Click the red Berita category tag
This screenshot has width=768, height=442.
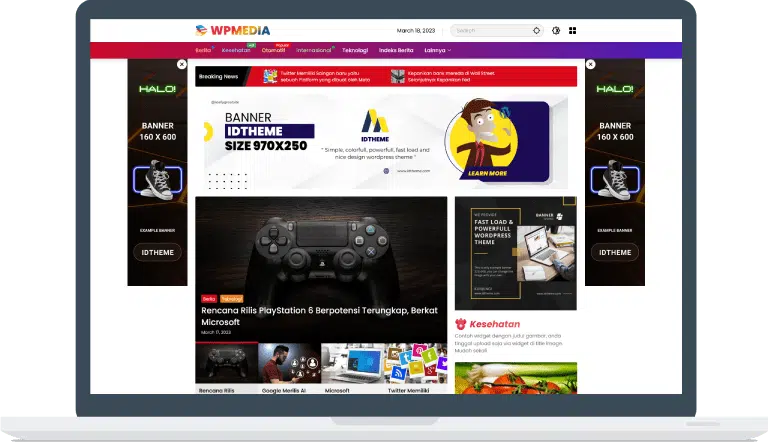coord(209,298)
